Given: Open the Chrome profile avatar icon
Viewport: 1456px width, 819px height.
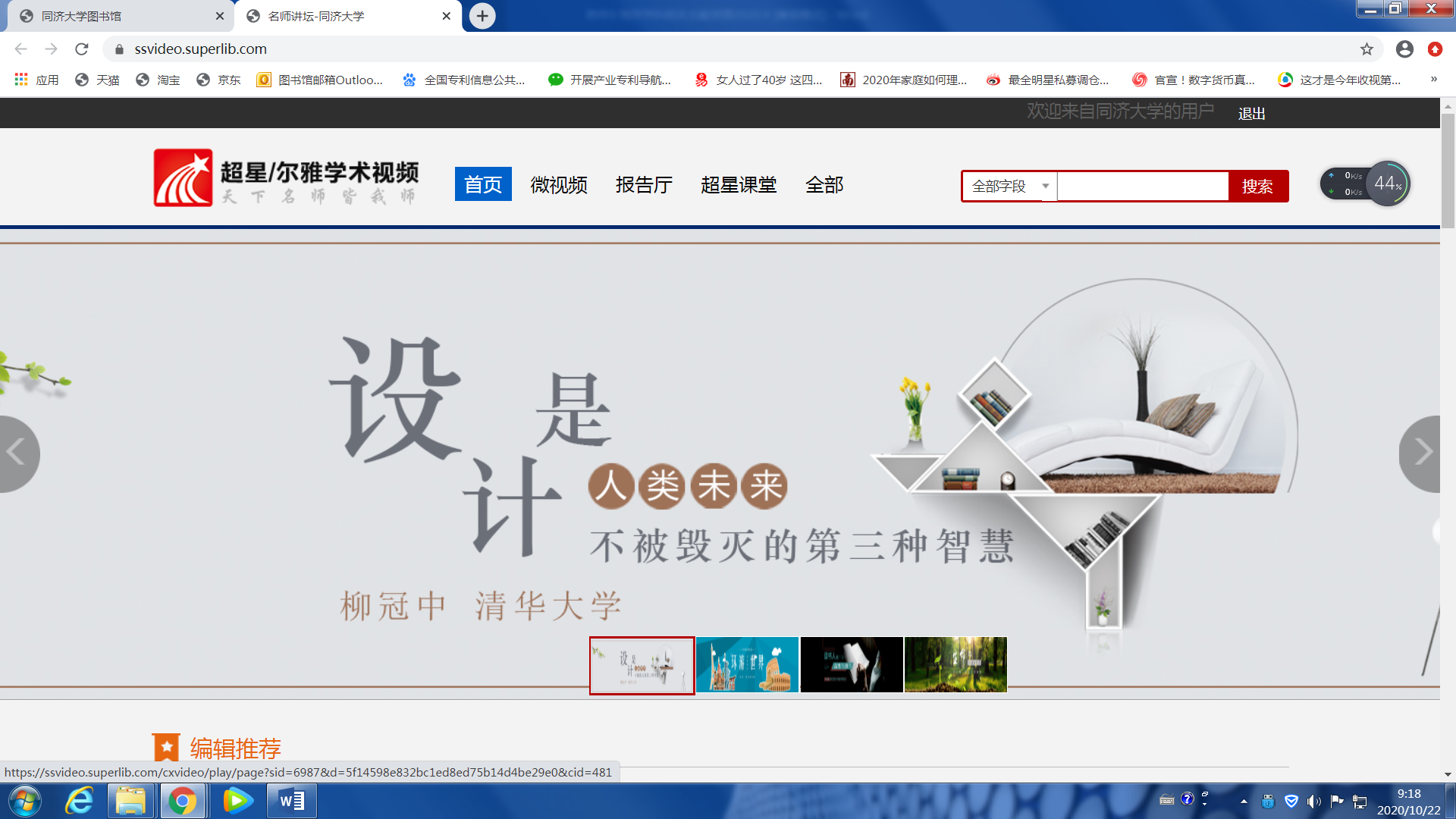Looking at the screenshot, I should [x=1404, y=49].
